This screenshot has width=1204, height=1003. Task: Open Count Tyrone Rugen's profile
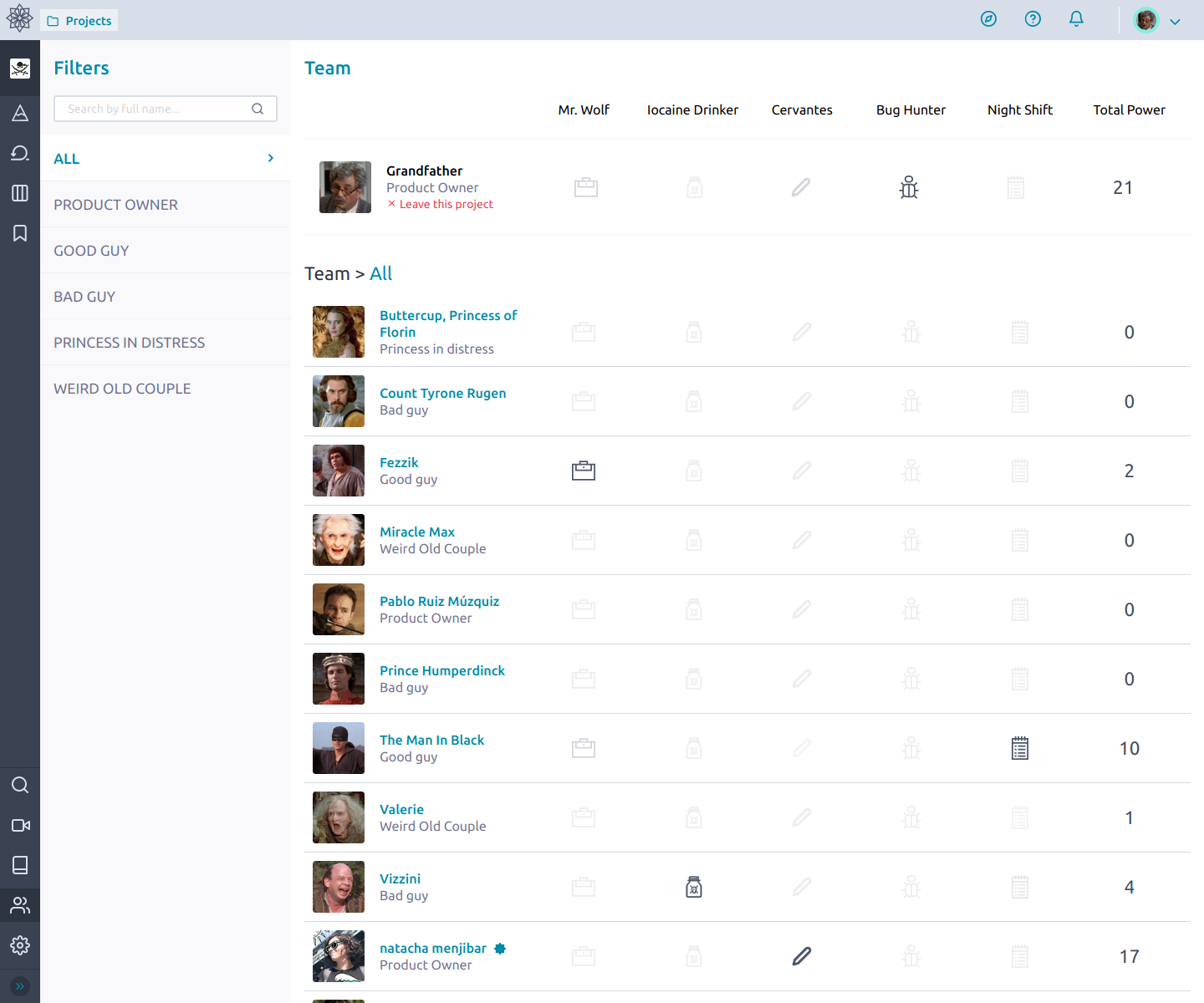442,393
